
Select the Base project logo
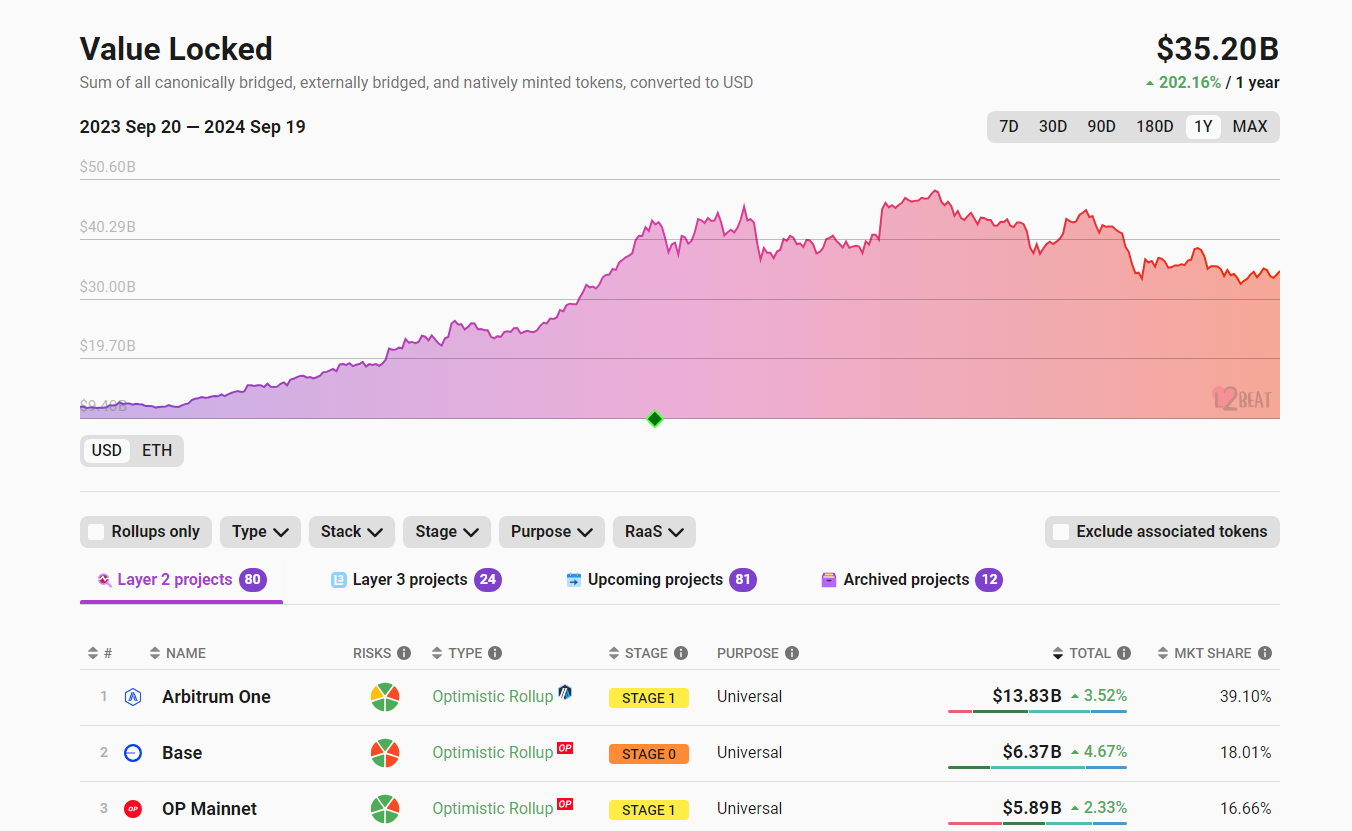(133, 753)
